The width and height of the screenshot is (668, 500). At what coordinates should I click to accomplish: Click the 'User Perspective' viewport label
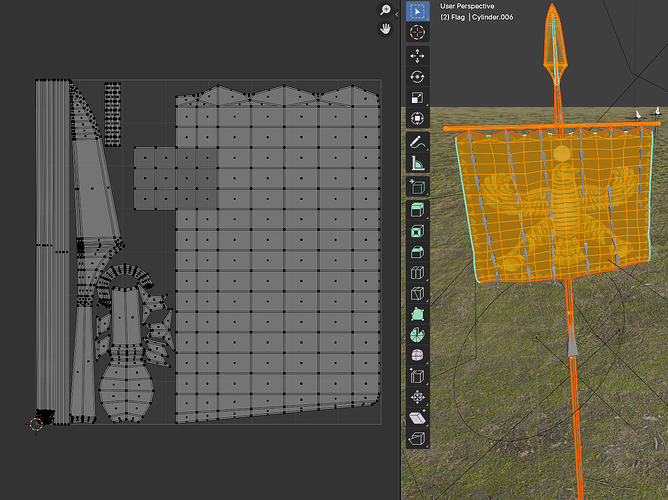(x=467, y=6)
